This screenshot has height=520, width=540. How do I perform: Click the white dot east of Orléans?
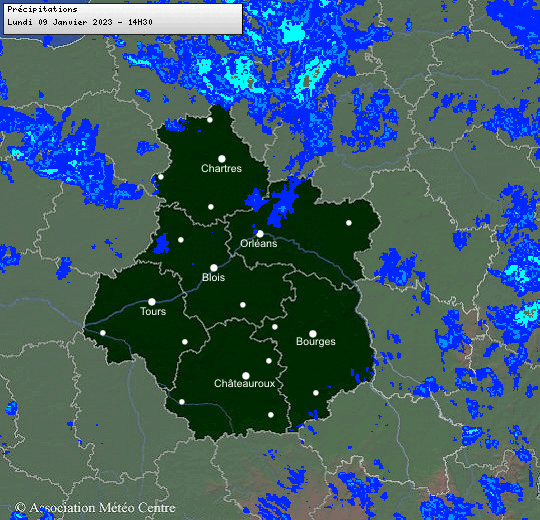349,223
